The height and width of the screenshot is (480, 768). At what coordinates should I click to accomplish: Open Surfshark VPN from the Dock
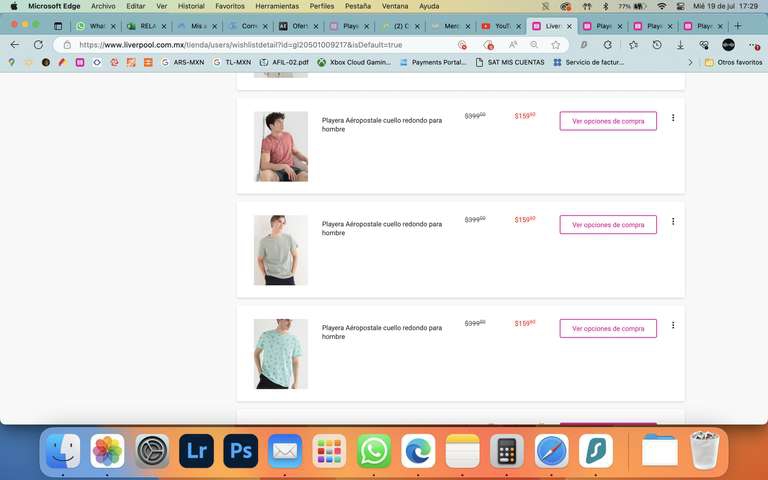pos(596,451)
